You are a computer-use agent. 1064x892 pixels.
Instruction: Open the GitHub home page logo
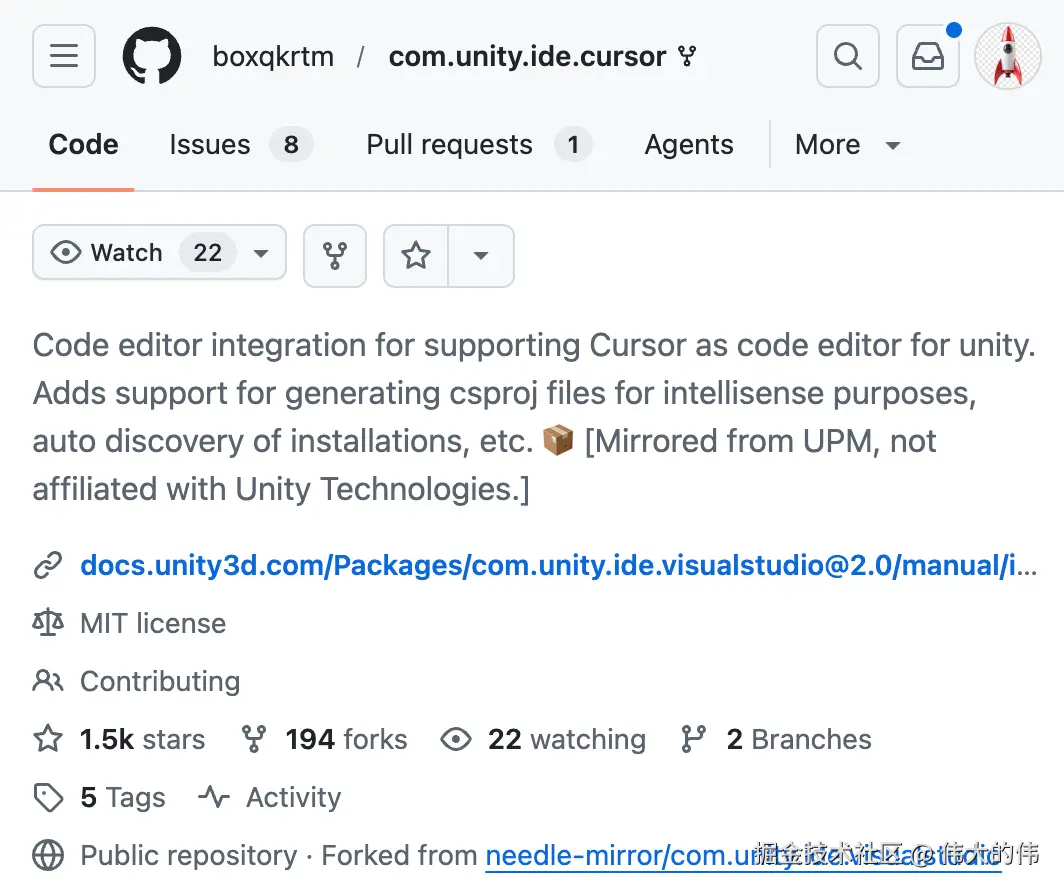151,55
